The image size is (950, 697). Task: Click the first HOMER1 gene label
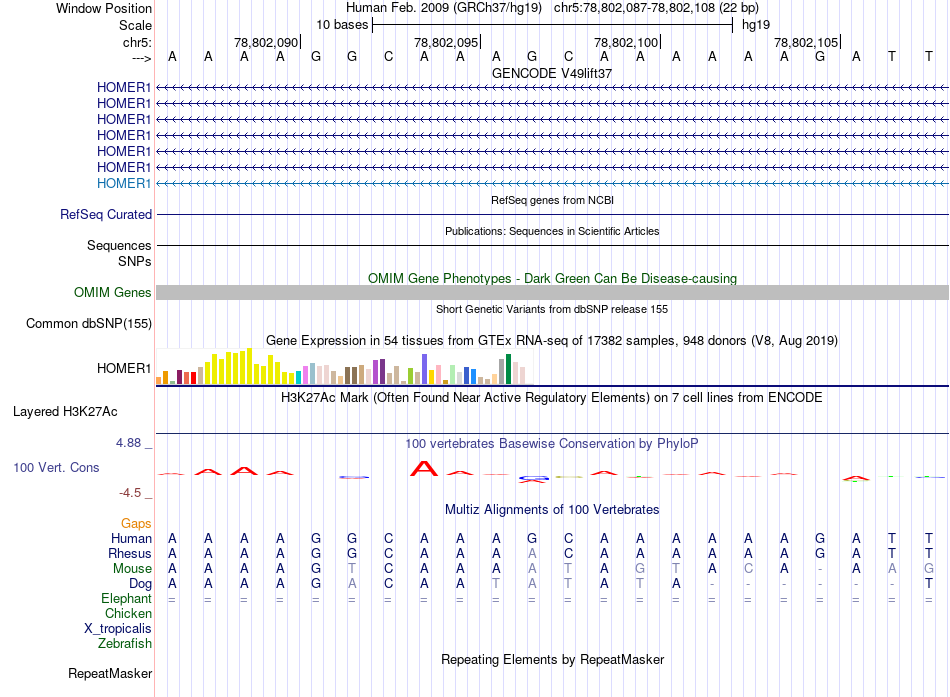[124, 87]
